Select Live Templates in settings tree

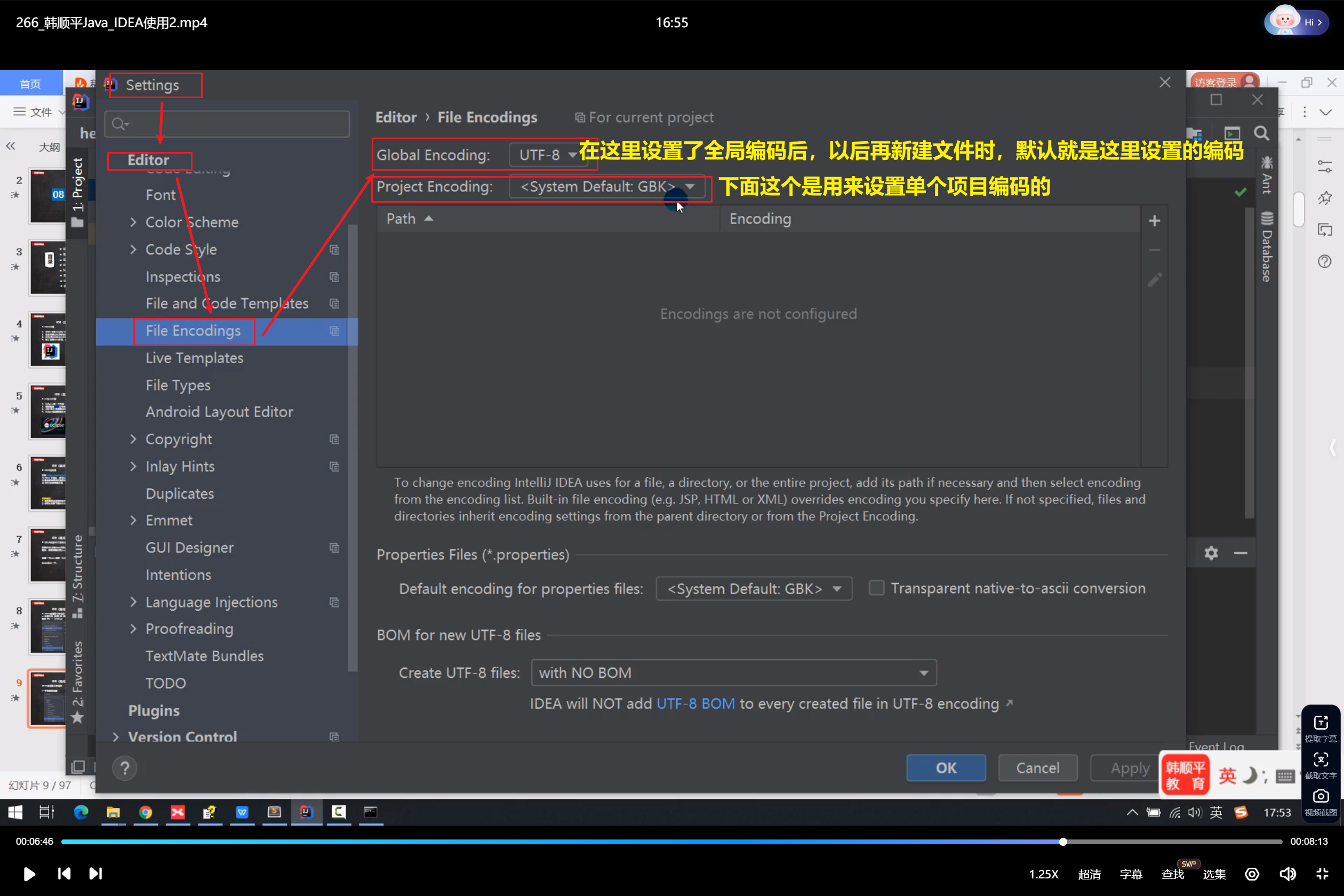coord(194,358)
